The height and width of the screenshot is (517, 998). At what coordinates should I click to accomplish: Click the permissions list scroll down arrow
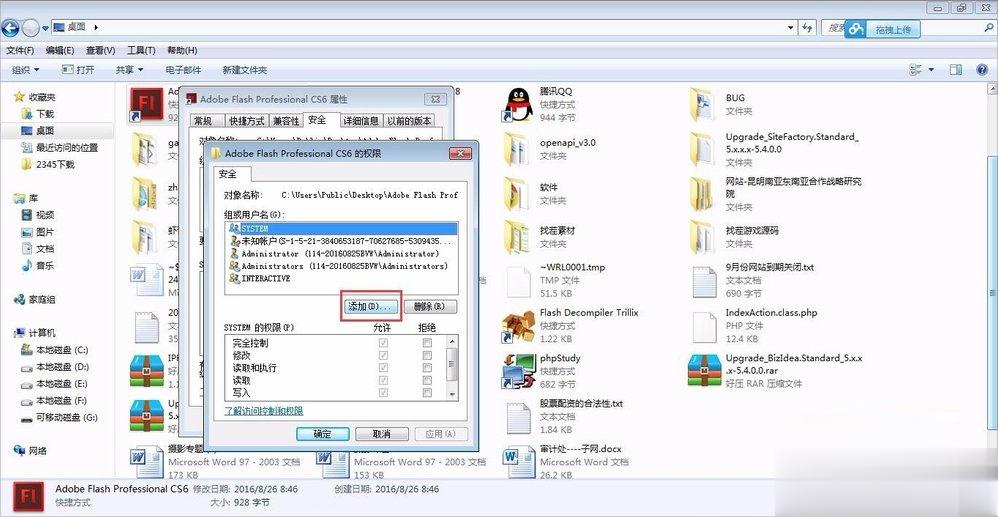pyautogui.click(x=453, y=394)
